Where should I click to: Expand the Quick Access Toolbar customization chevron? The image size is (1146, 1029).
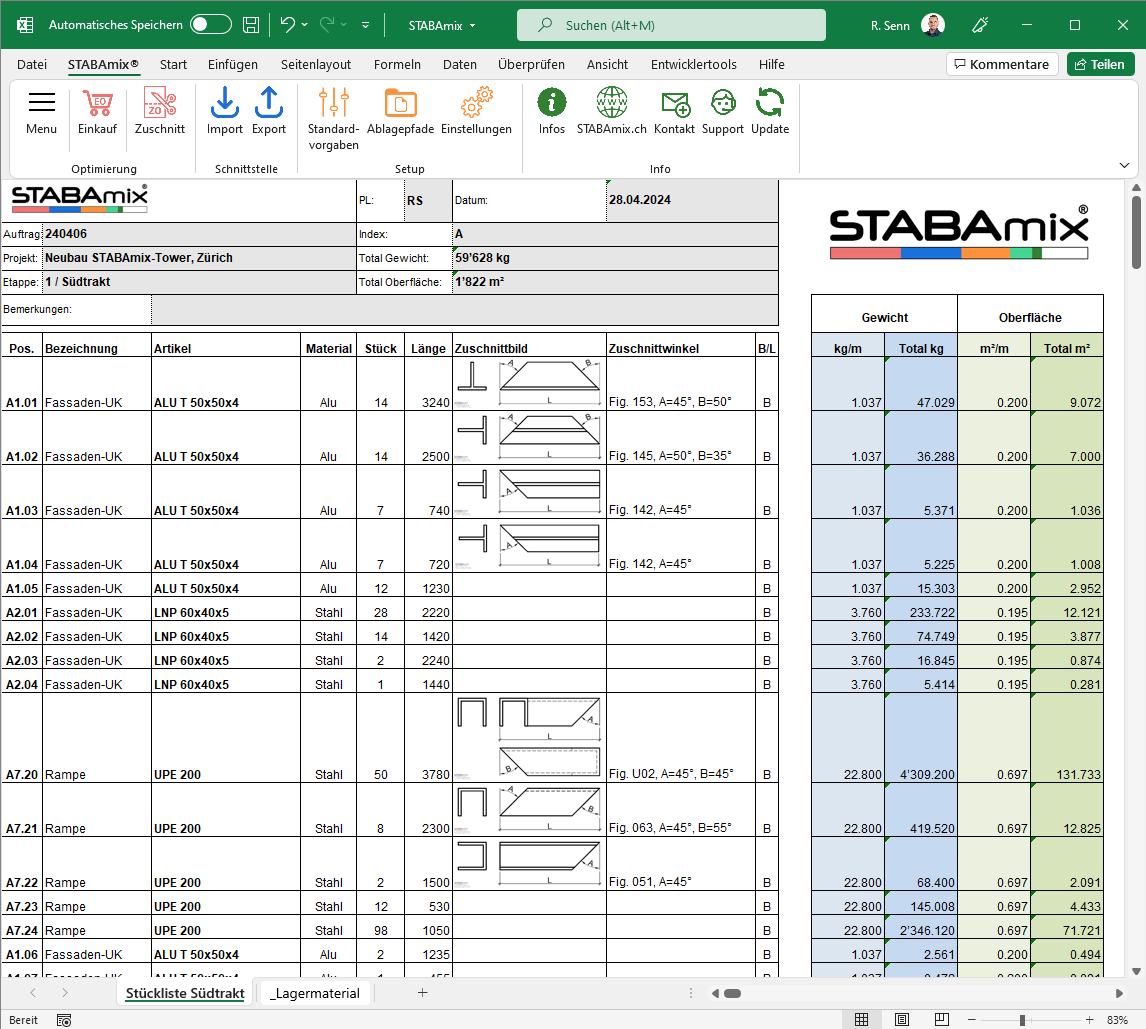[365, 24]
